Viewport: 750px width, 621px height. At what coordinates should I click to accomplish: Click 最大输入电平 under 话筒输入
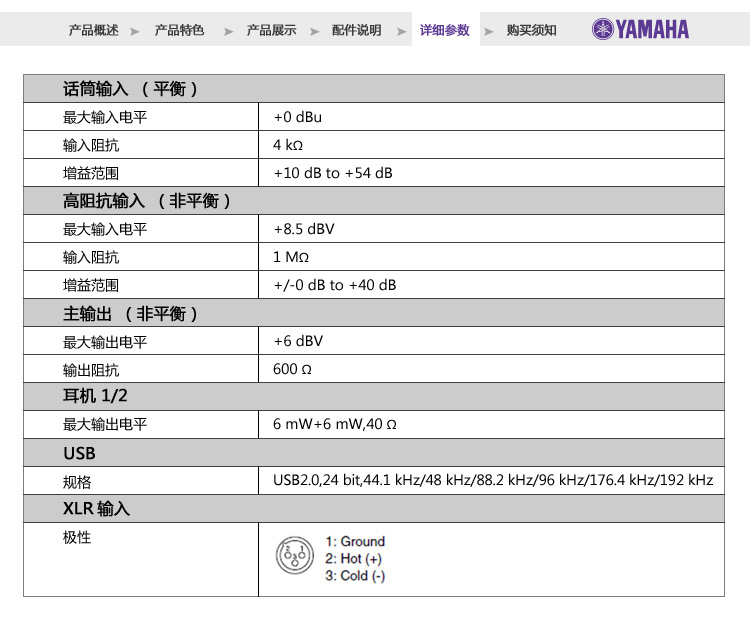pyautogui.click(x=105, y=117)
